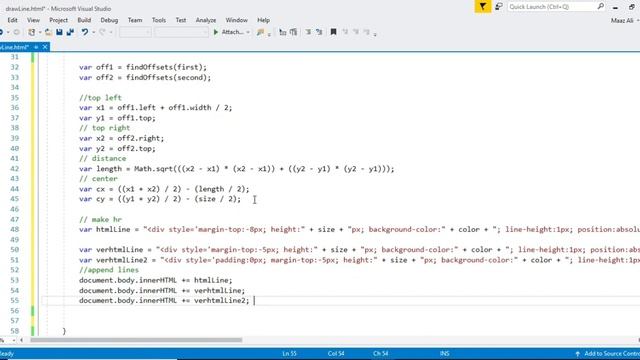640x360 pixels.
Task: Click the // make hr comment
Action: point(100,219)
